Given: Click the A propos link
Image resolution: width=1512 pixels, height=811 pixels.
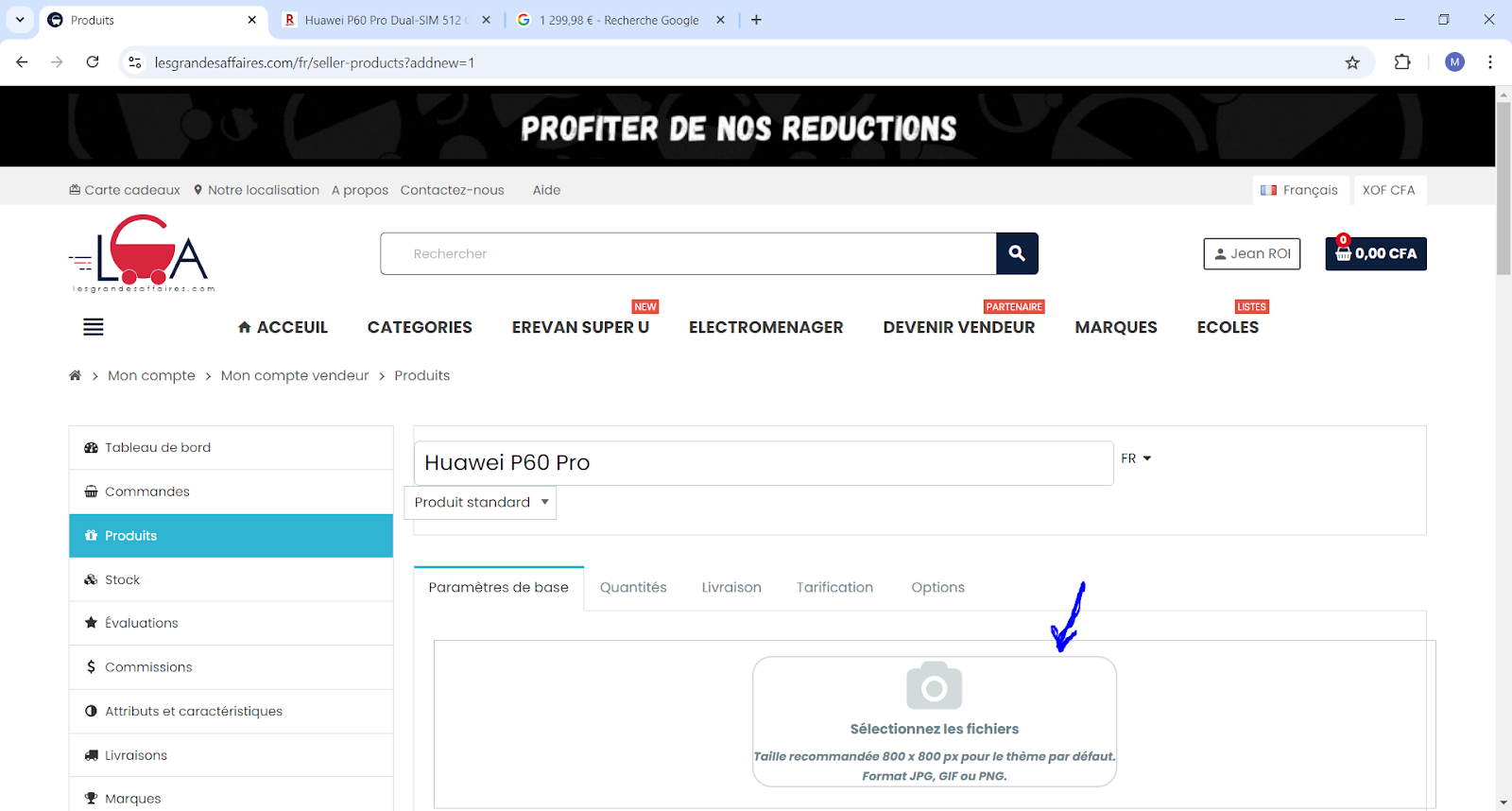Looking at the screenshot, I should click(360, 190).
